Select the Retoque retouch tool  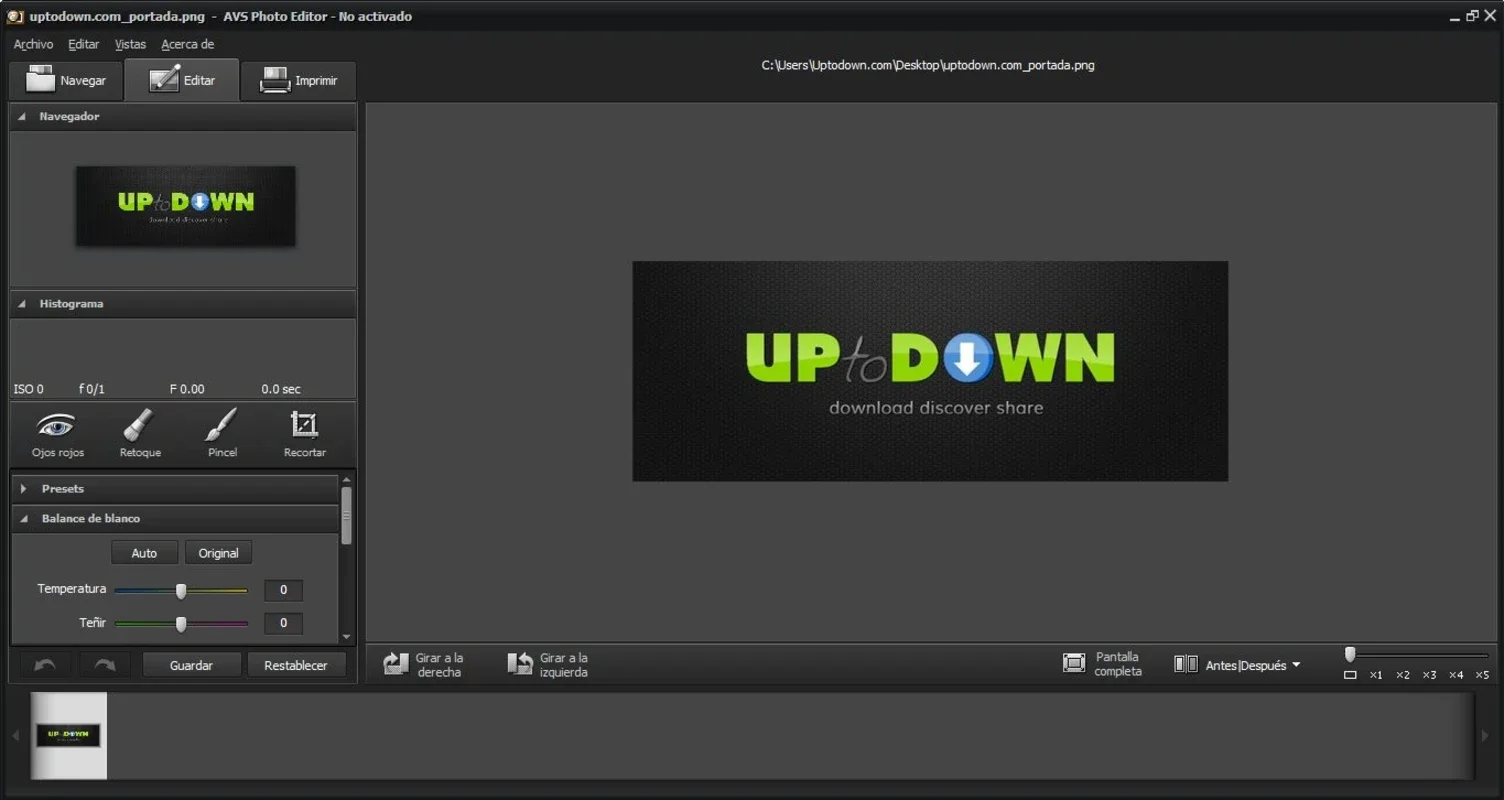click(x=140, y=434)
